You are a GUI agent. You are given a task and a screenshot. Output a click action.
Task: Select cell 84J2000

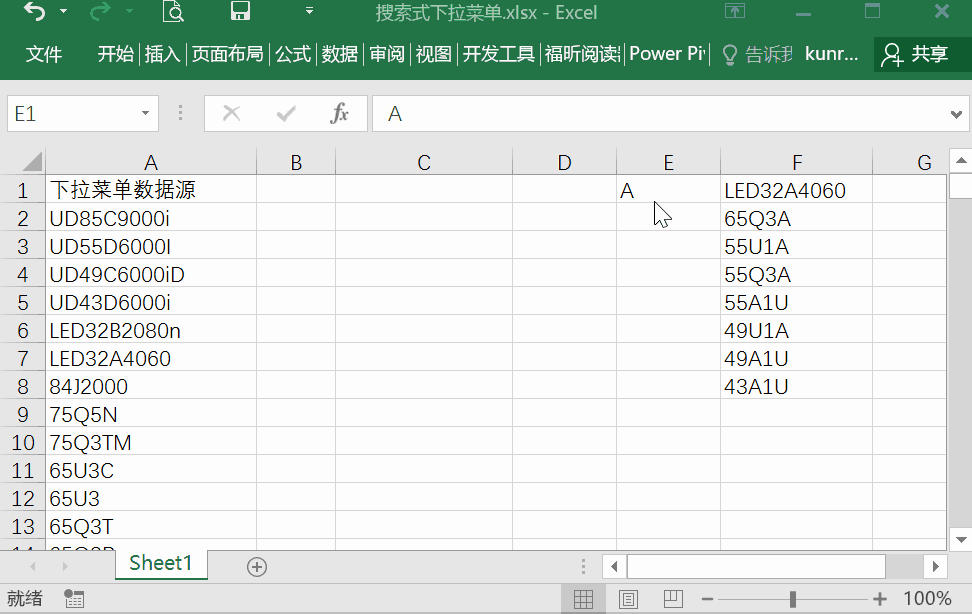[151, 386]
